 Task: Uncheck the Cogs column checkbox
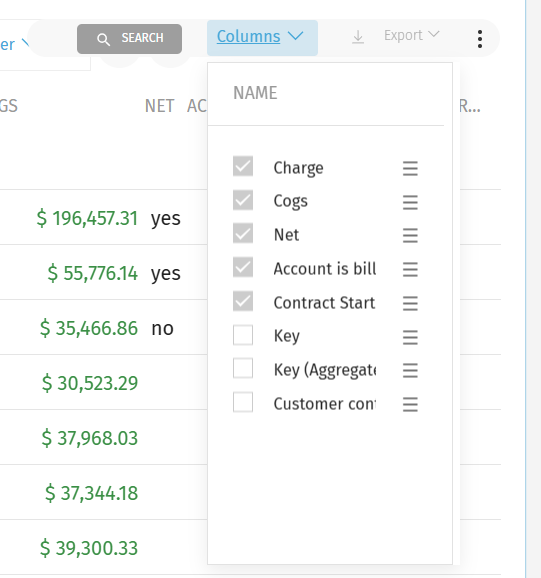[x=243, y=200]
